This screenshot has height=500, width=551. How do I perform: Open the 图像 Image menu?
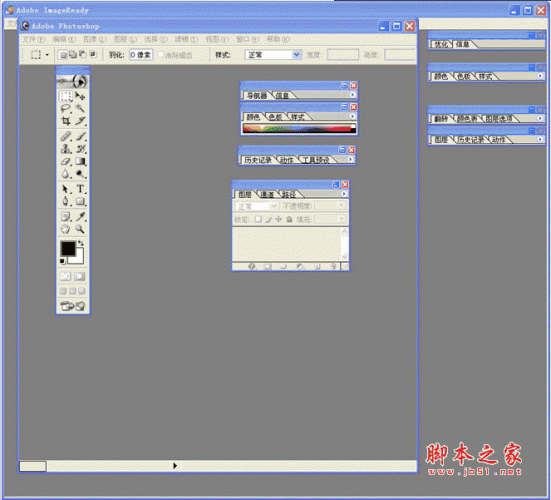click(x=95, y=39)
